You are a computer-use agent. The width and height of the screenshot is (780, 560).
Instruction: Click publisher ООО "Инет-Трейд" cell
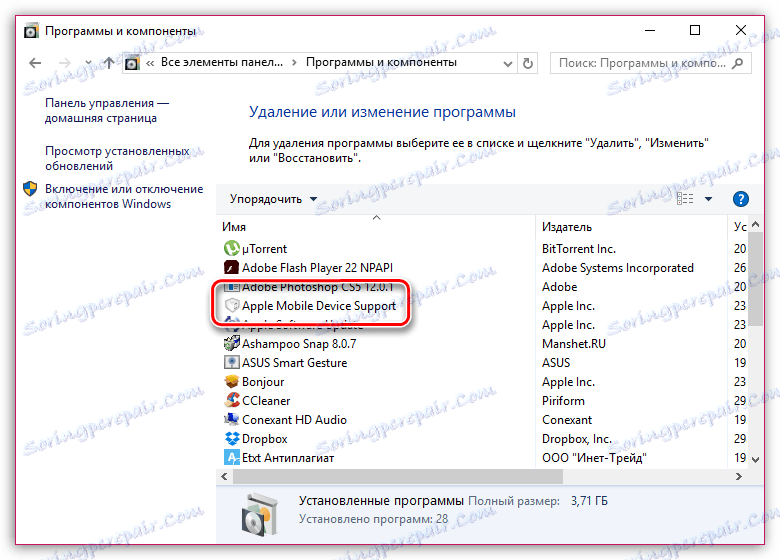[594, 458]
